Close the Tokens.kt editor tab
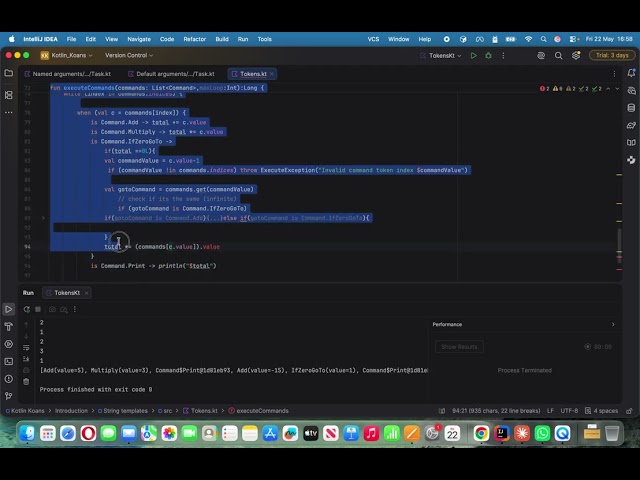 click(x=272, y=74)
